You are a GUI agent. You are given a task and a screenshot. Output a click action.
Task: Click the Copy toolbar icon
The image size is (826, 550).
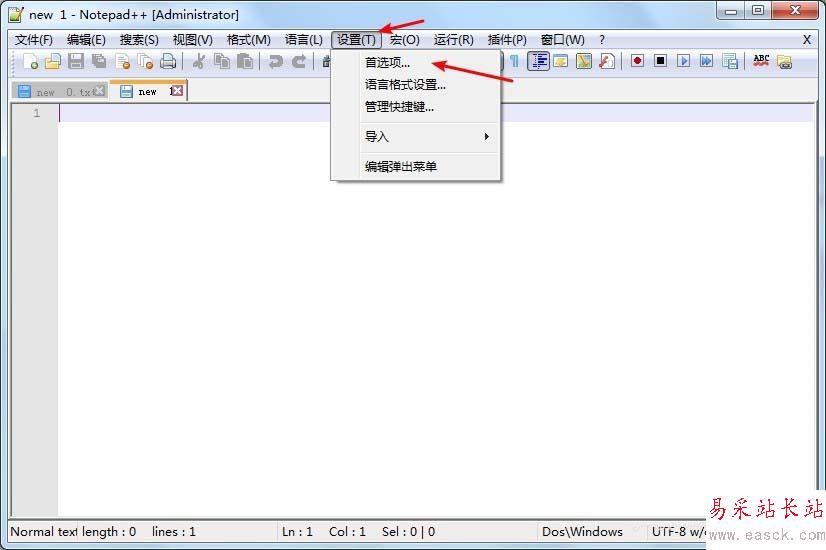(222, 62)
